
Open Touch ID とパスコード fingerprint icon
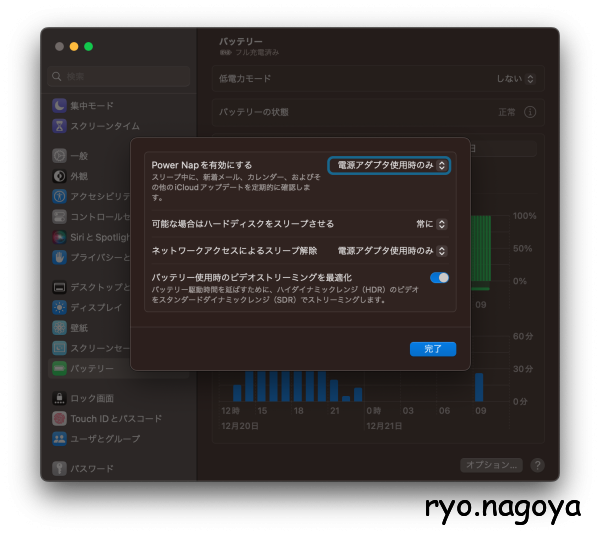point(60,418)
